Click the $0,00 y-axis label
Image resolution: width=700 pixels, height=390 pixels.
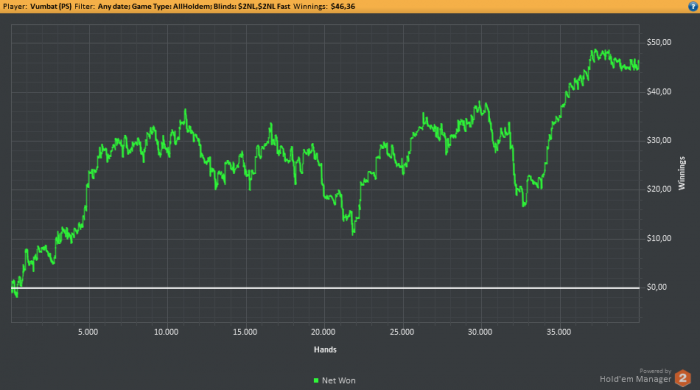(x=657, y=287)
